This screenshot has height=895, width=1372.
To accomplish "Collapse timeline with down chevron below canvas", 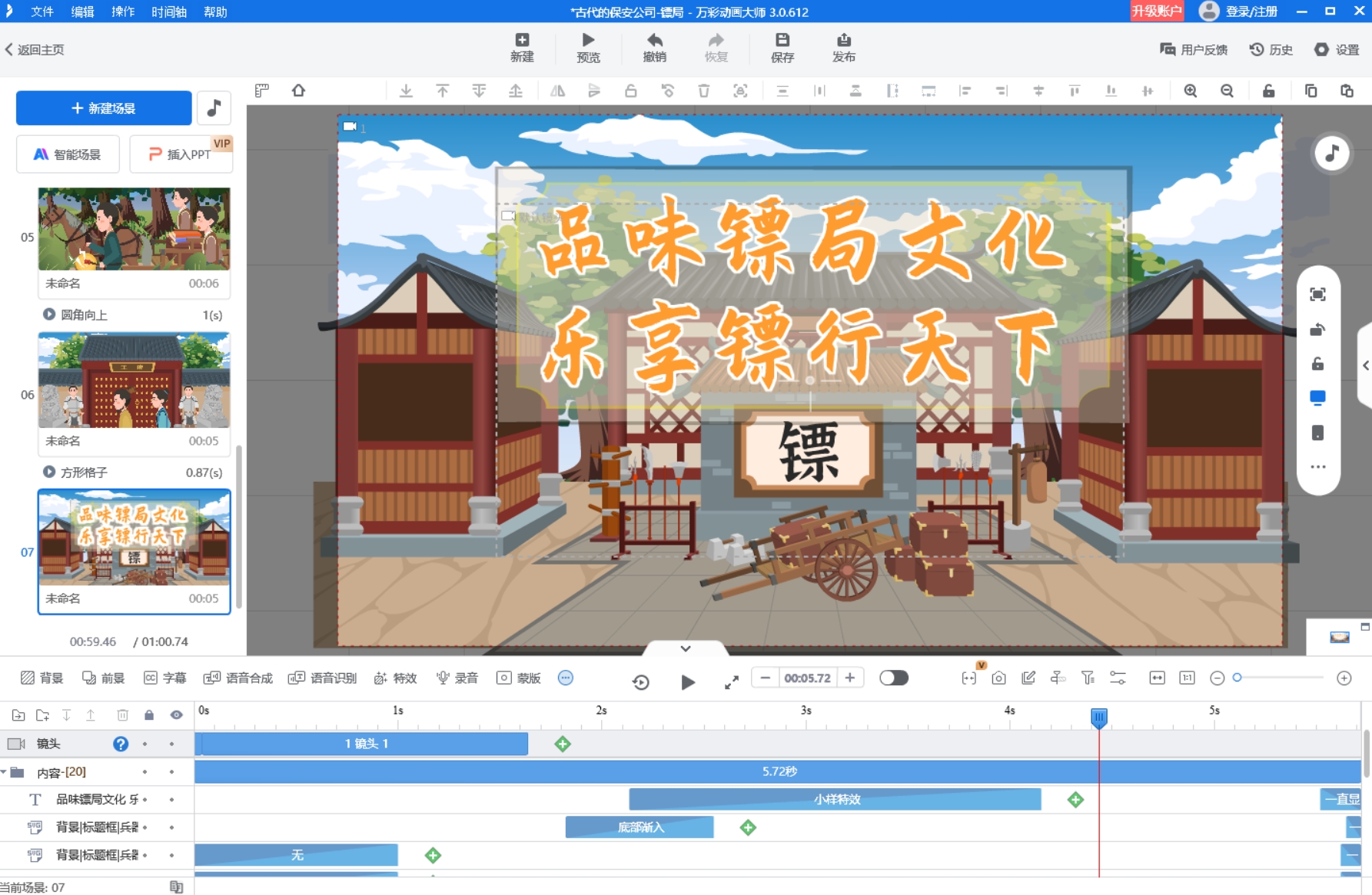I will (686, 648).
